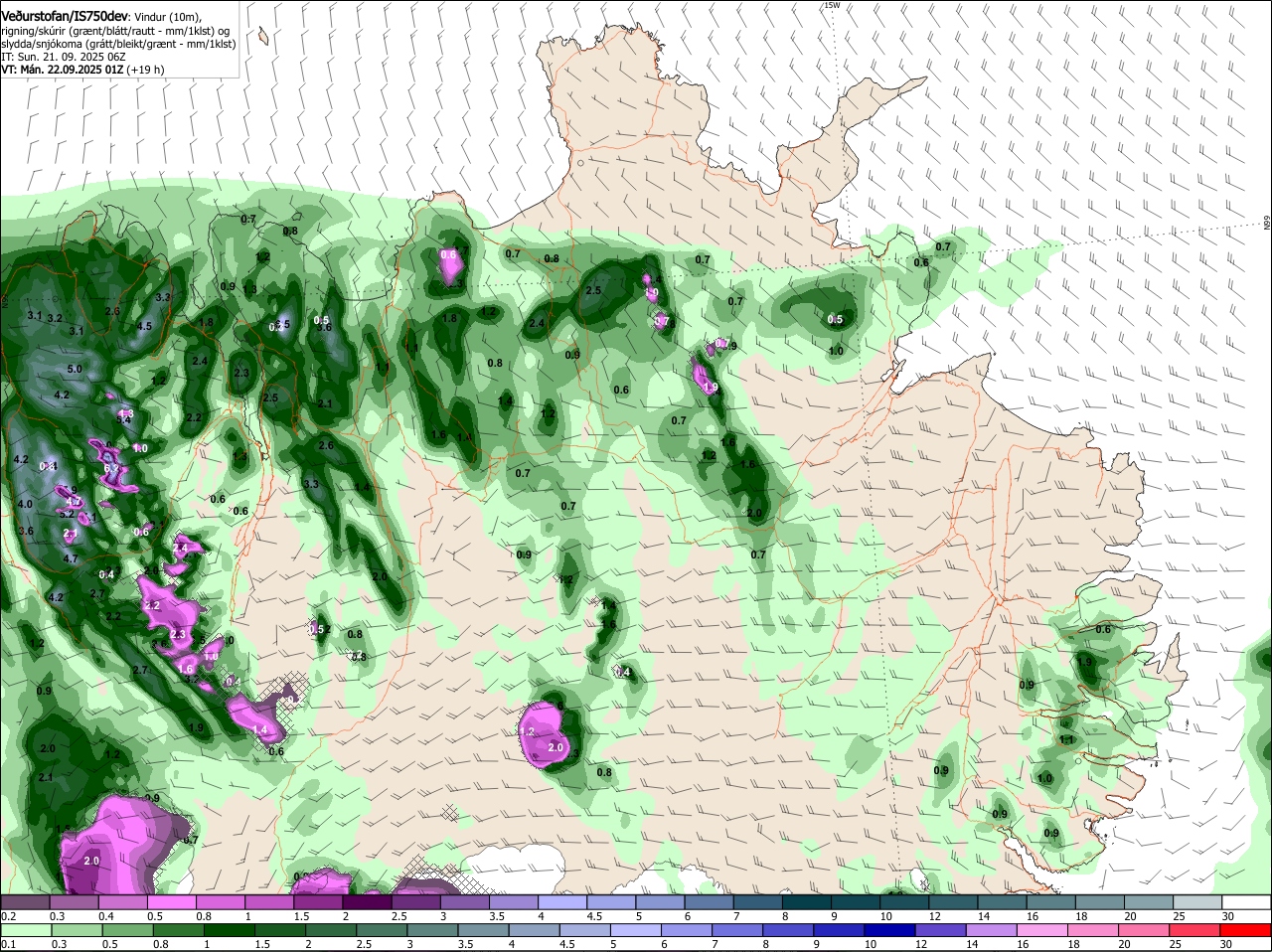
Task: Click the 'Vindur (10m)' label in header
Action: coord(168,17)
